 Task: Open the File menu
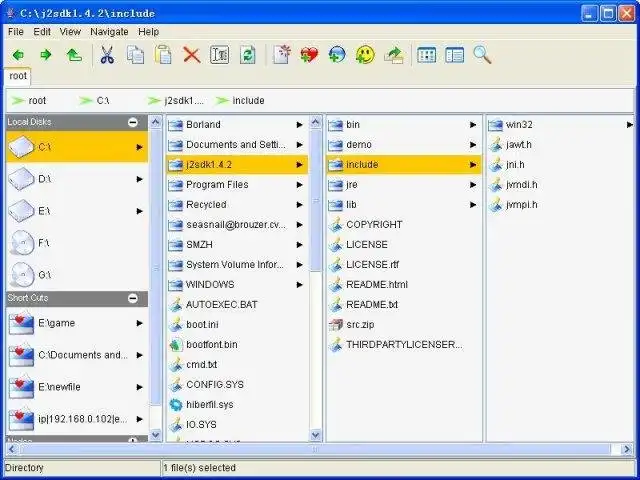point(16,32)
